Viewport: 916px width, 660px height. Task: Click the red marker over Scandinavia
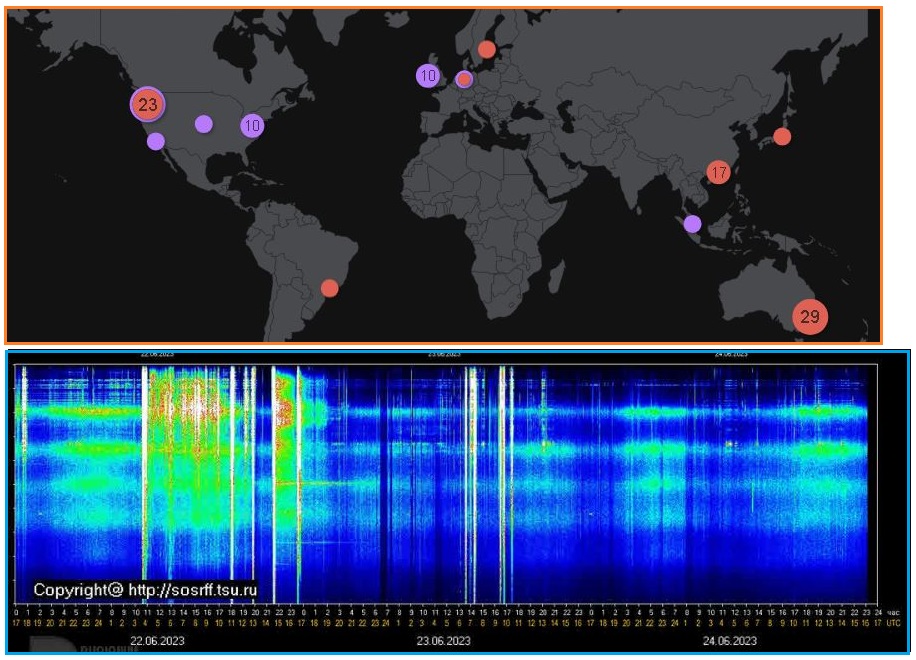tap(486, 49)
